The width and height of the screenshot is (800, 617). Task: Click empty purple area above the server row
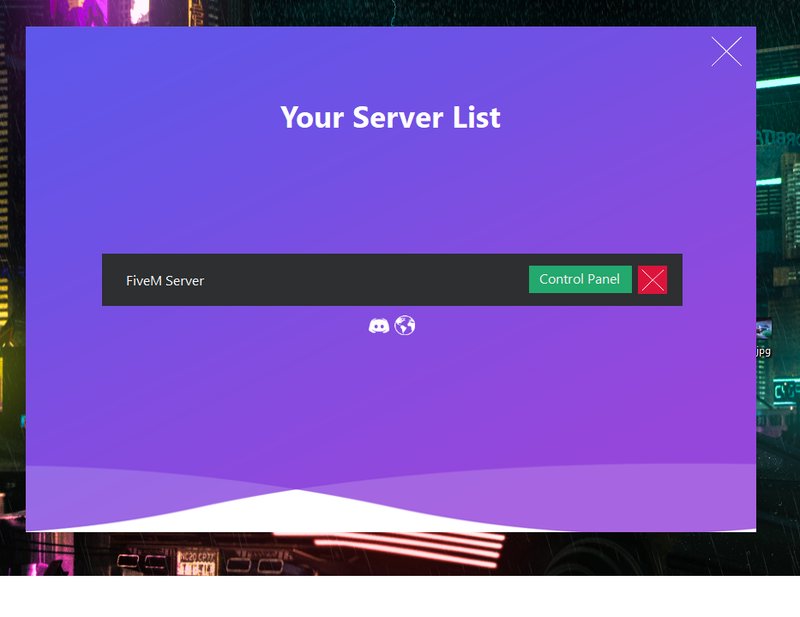click(x=390, y=200)
